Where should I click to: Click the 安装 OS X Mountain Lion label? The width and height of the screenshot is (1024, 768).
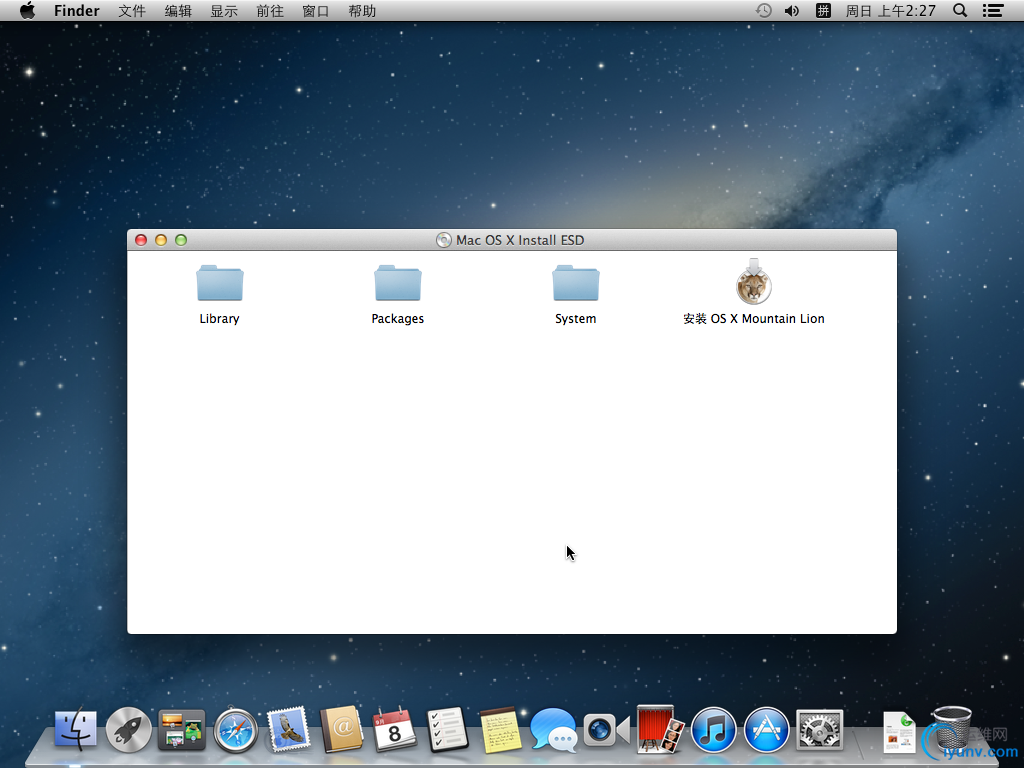(x=754, y=319)
